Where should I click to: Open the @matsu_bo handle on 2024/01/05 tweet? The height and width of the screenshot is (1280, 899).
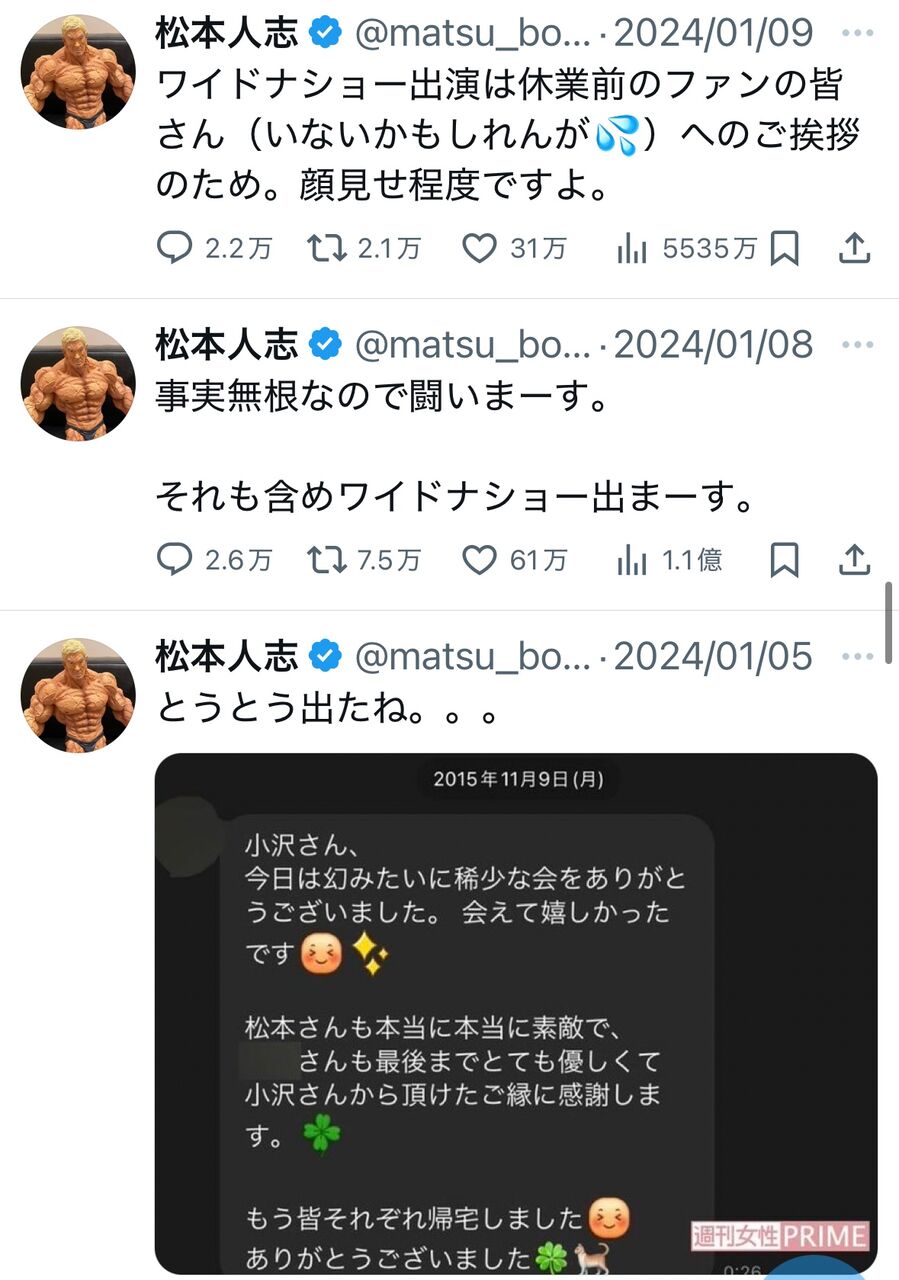coord(475,657)
